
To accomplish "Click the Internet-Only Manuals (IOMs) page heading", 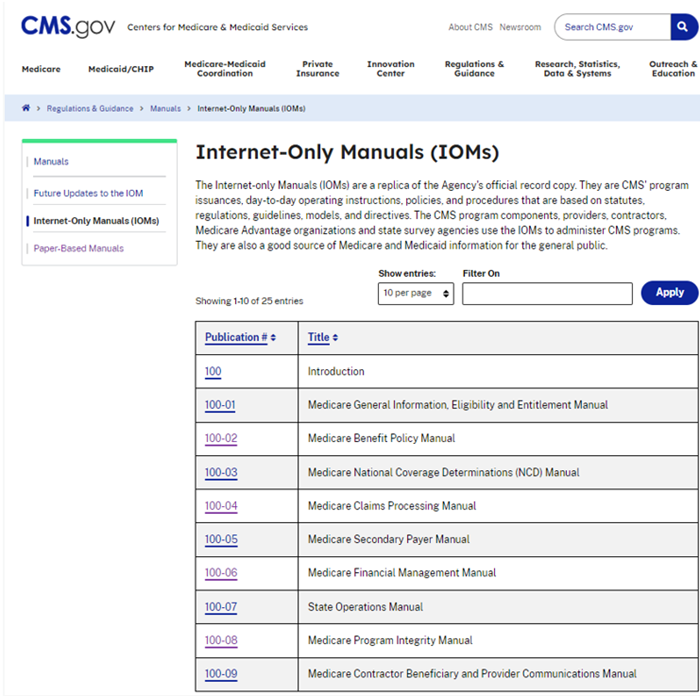I will (347, 152).
